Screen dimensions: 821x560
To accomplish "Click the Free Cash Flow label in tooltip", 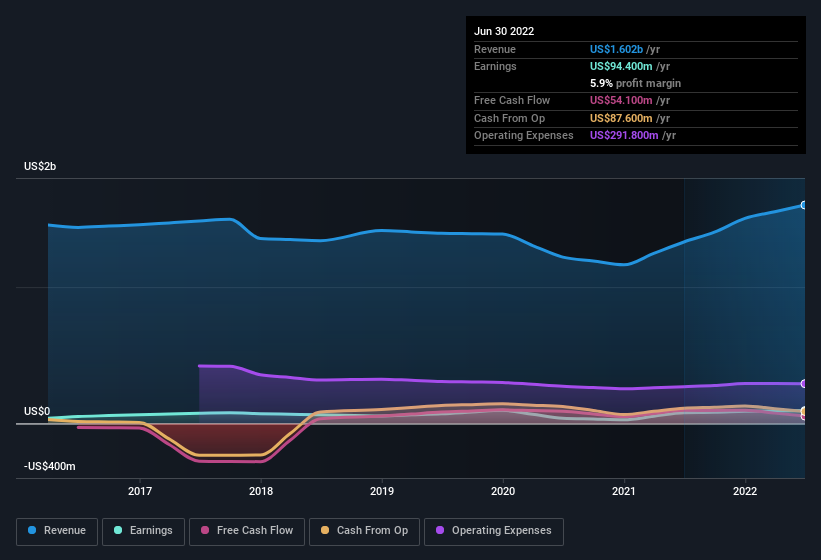I will click(x=512, y=100).
